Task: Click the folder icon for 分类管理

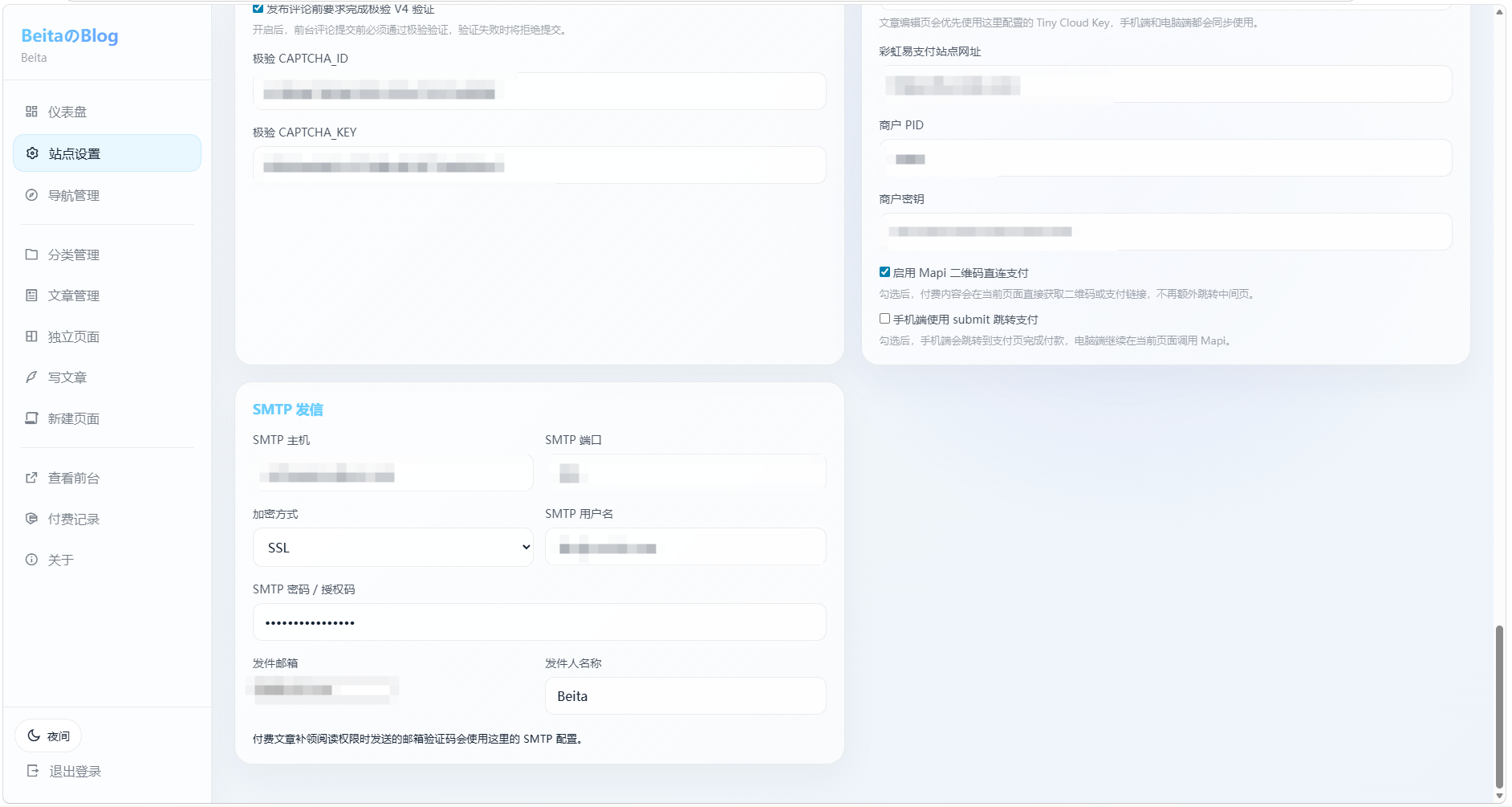Action: point(31,255)
